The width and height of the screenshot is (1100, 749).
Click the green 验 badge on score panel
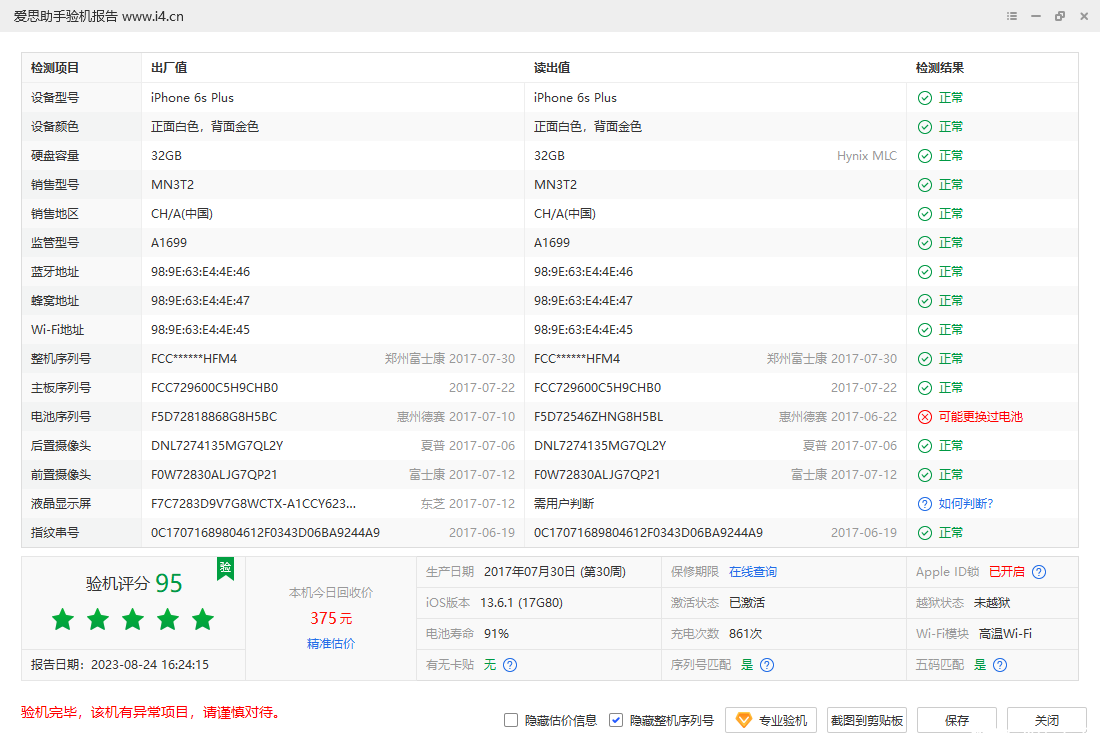pyautogui.click(x=225, y=568)
